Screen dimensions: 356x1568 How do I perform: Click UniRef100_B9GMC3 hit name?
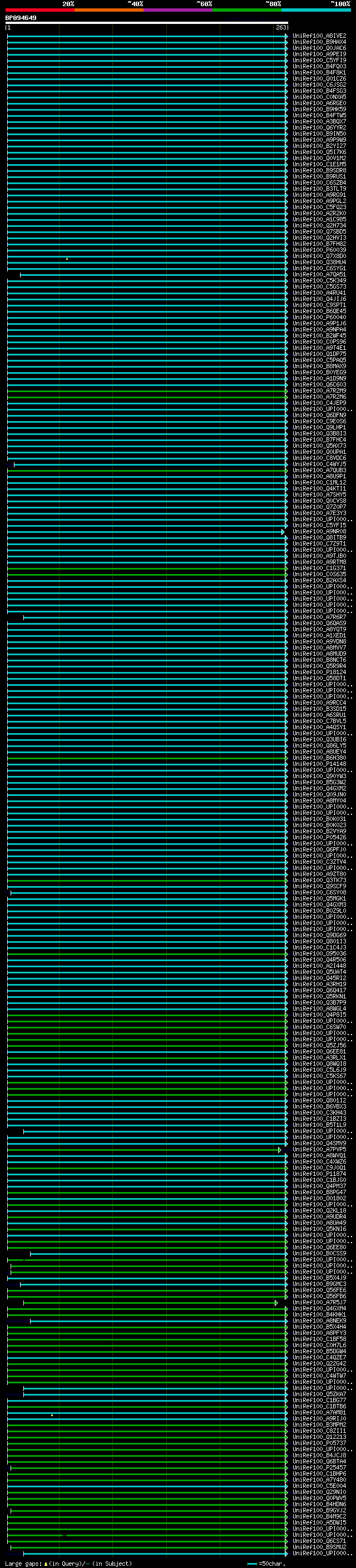(319, 1284)
